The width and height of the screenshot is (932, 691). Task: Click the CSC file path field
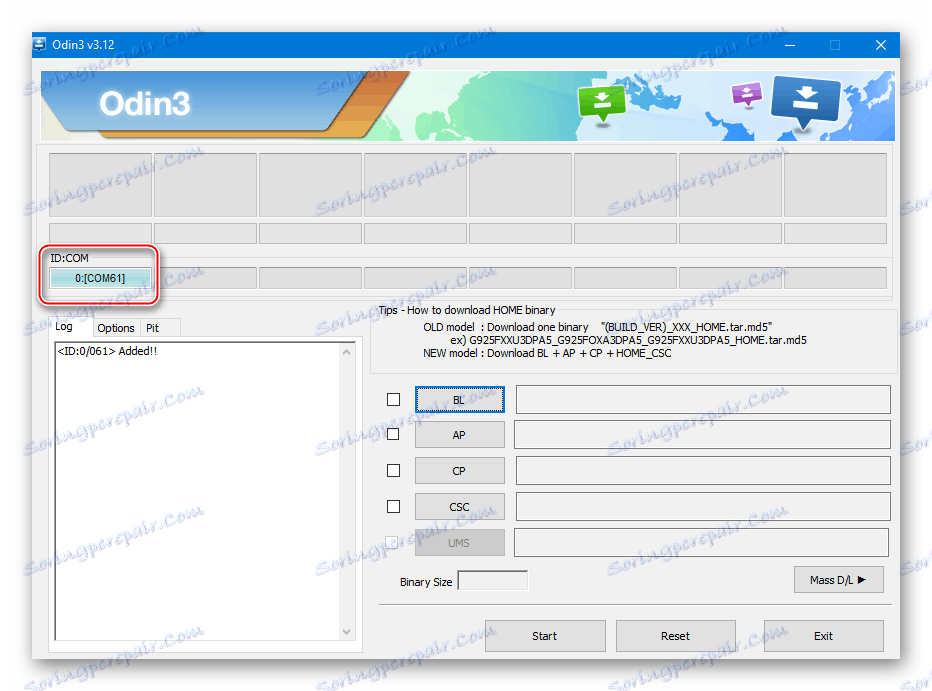703,507
